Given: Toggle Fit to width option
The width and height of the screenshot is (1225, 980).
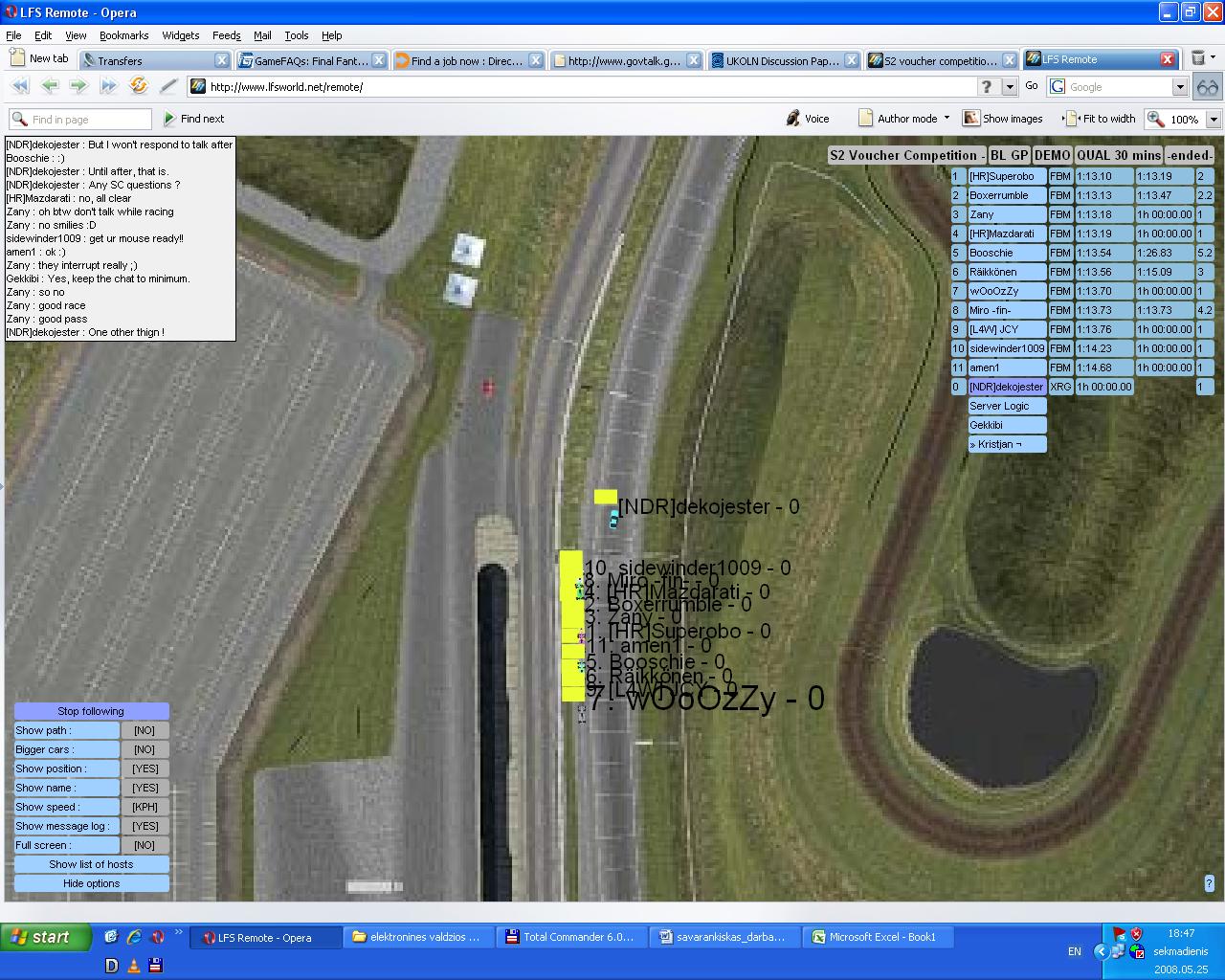Looking at the screenshot, I should click(x=1100, y=119).
